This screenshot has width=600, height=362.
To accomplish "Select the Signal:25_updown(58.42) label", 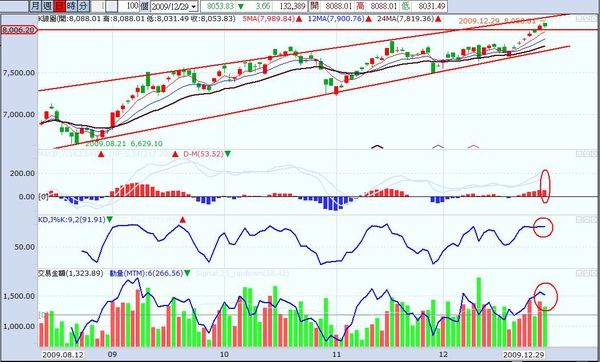I will coord(242,274).
